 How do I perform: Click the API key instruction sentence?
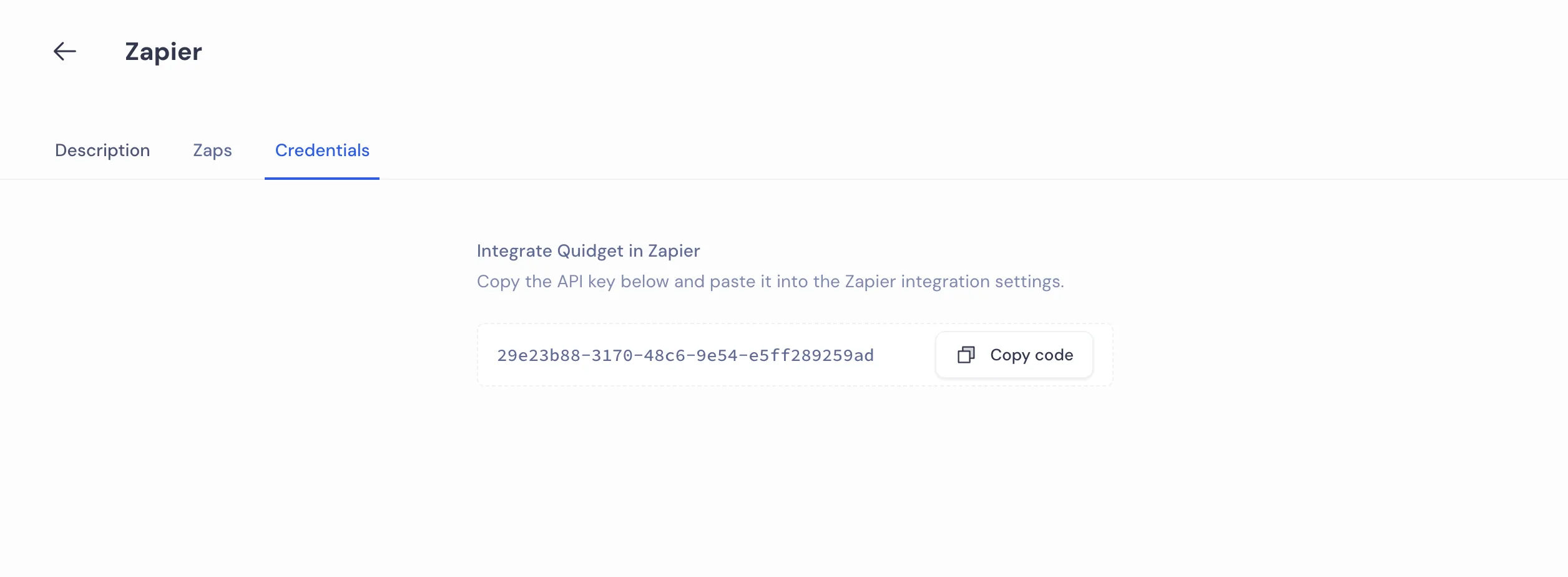pyautogui.click(x=770, y=282)
